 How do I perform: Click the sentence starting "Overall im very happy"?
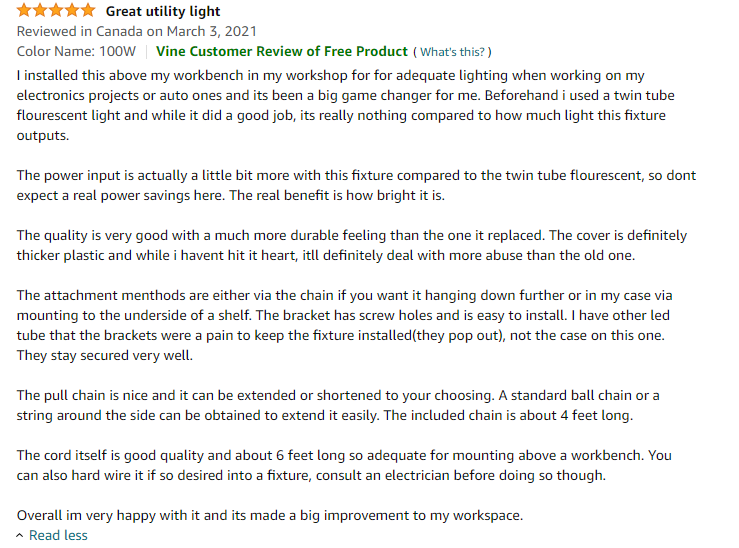click(x=269, y=516)
